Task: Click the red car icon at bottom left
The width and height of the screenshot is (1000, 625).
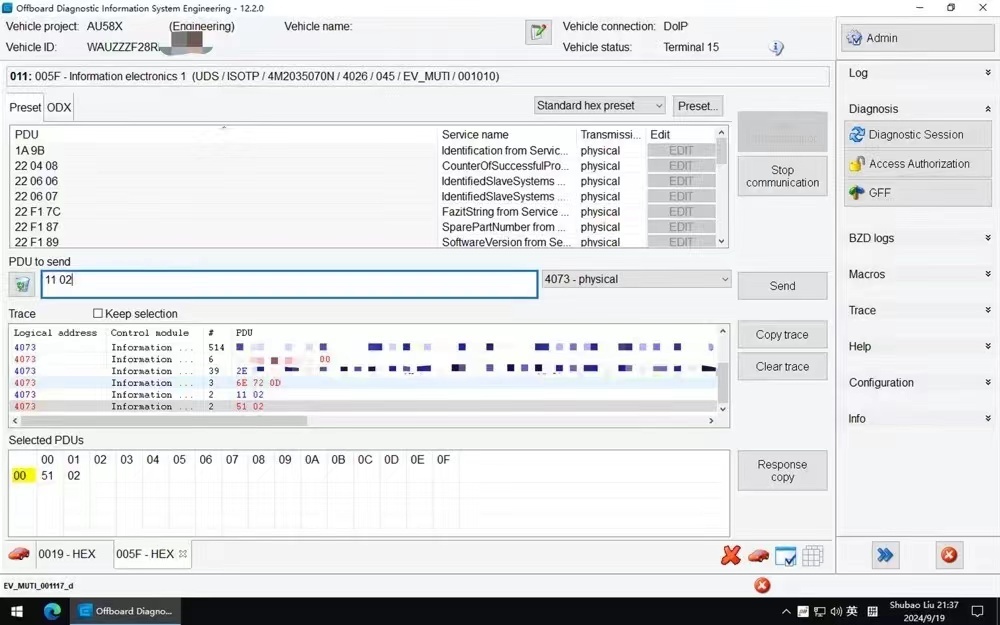Action: pyautogui.click(x=19, y=554)
